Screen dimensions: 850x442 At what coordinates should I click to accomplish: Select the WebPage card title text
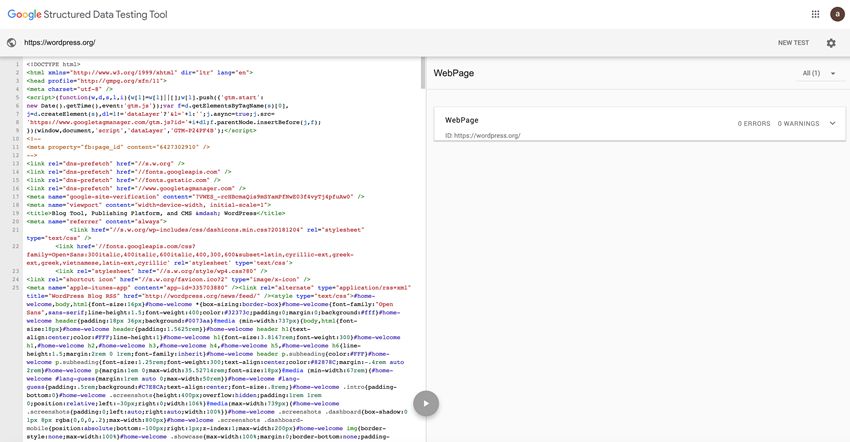[x=462, y=120]
